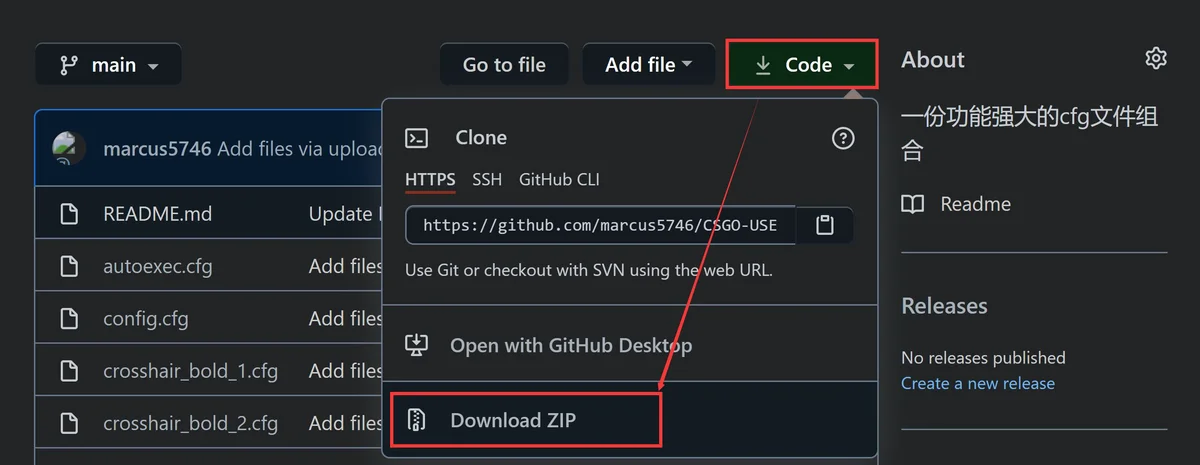
Task: Click the file icon beside crosshair_bold_2.cfg
Action: coord(69,423)
